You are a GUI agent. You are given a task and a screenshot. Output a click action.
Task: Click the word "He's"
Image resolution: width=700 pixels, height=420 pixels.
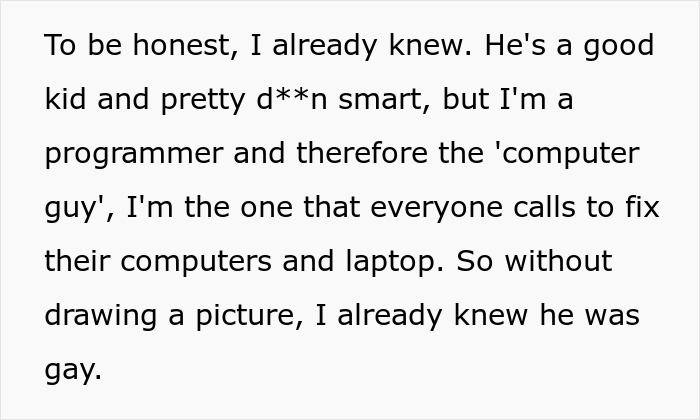(515, 45)
